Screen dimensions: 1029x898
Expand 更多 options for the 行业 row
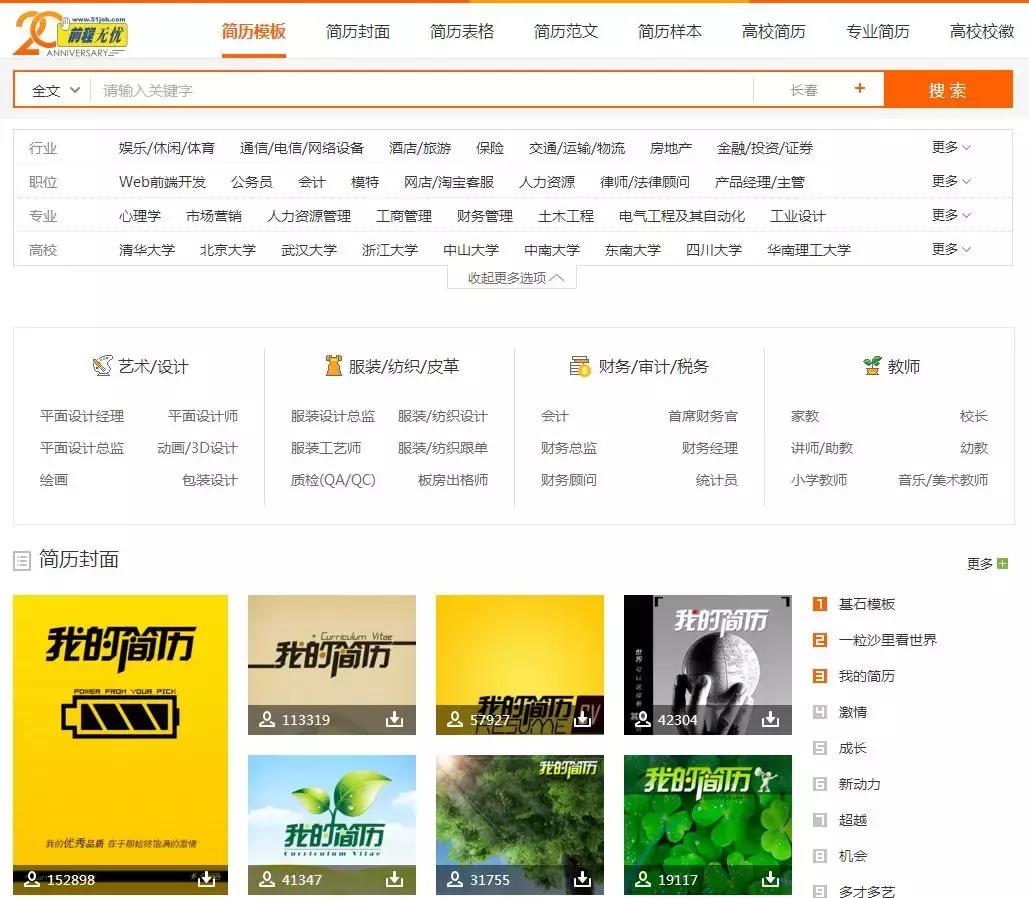point(950,146)
